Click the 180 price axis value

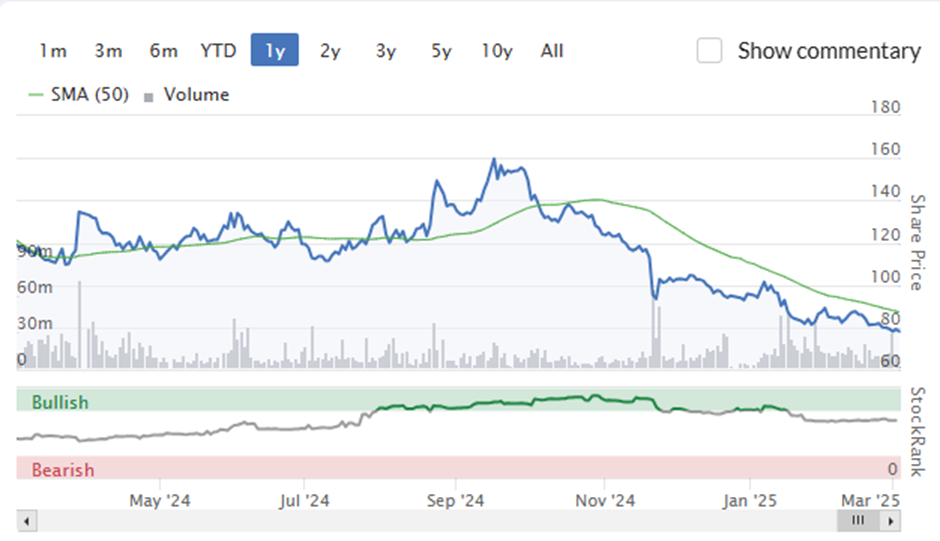(885, 107)
